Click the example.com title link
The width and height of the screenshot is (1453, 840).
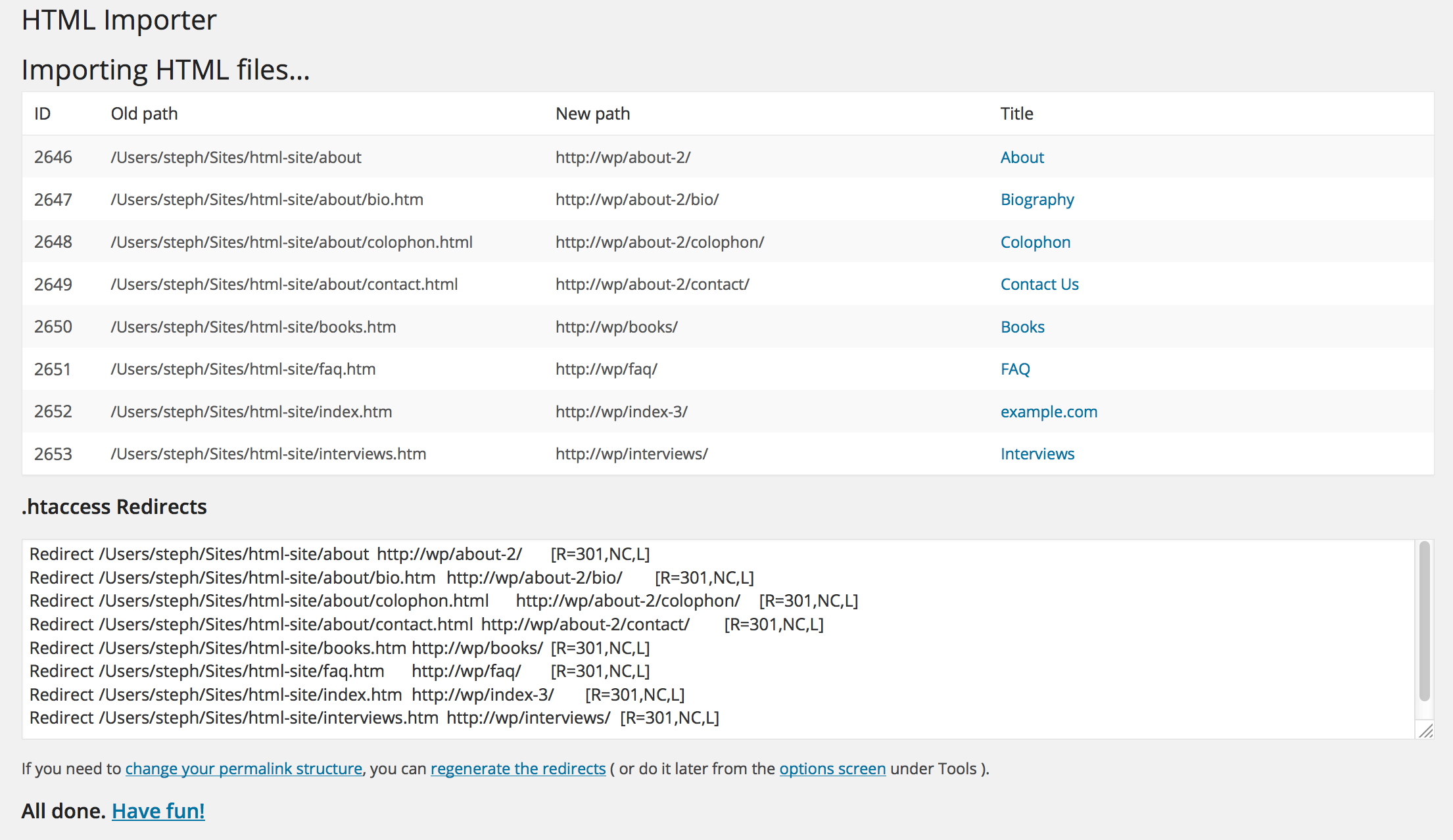pyautogui.click(x=1049, y=411)
